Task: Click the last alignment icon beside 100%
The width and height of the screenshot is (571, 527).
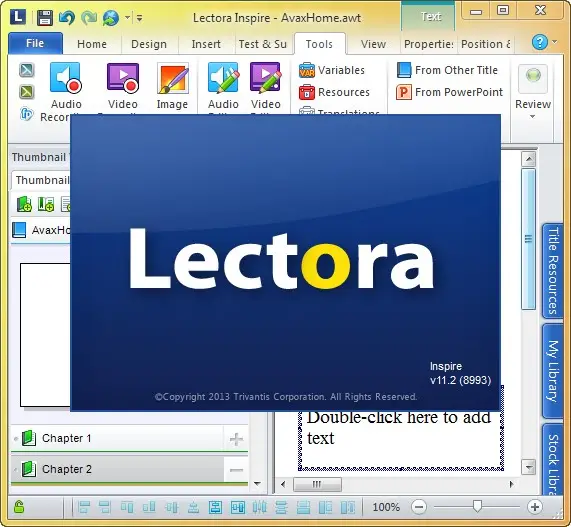Action: 348,507
